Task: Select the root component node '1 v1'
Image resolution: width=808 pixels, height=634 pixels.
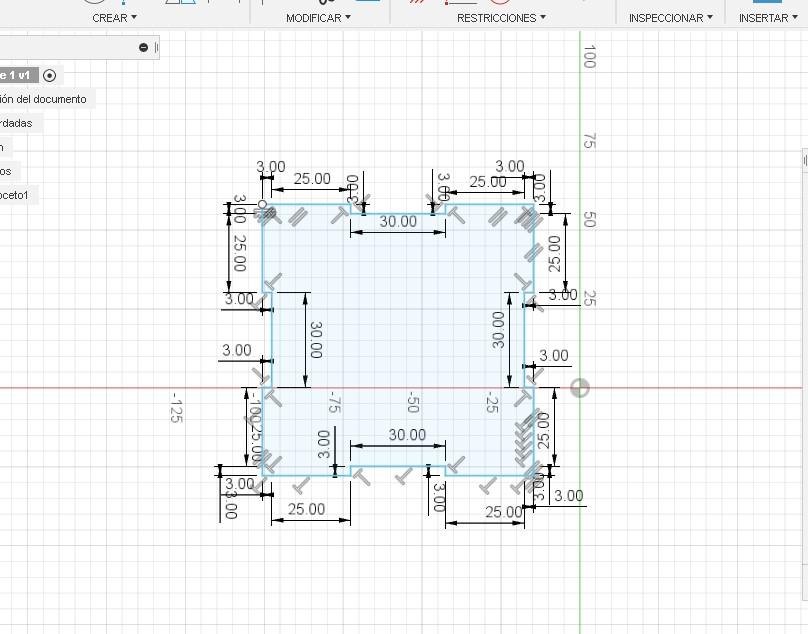Action: tap(19, 75)
